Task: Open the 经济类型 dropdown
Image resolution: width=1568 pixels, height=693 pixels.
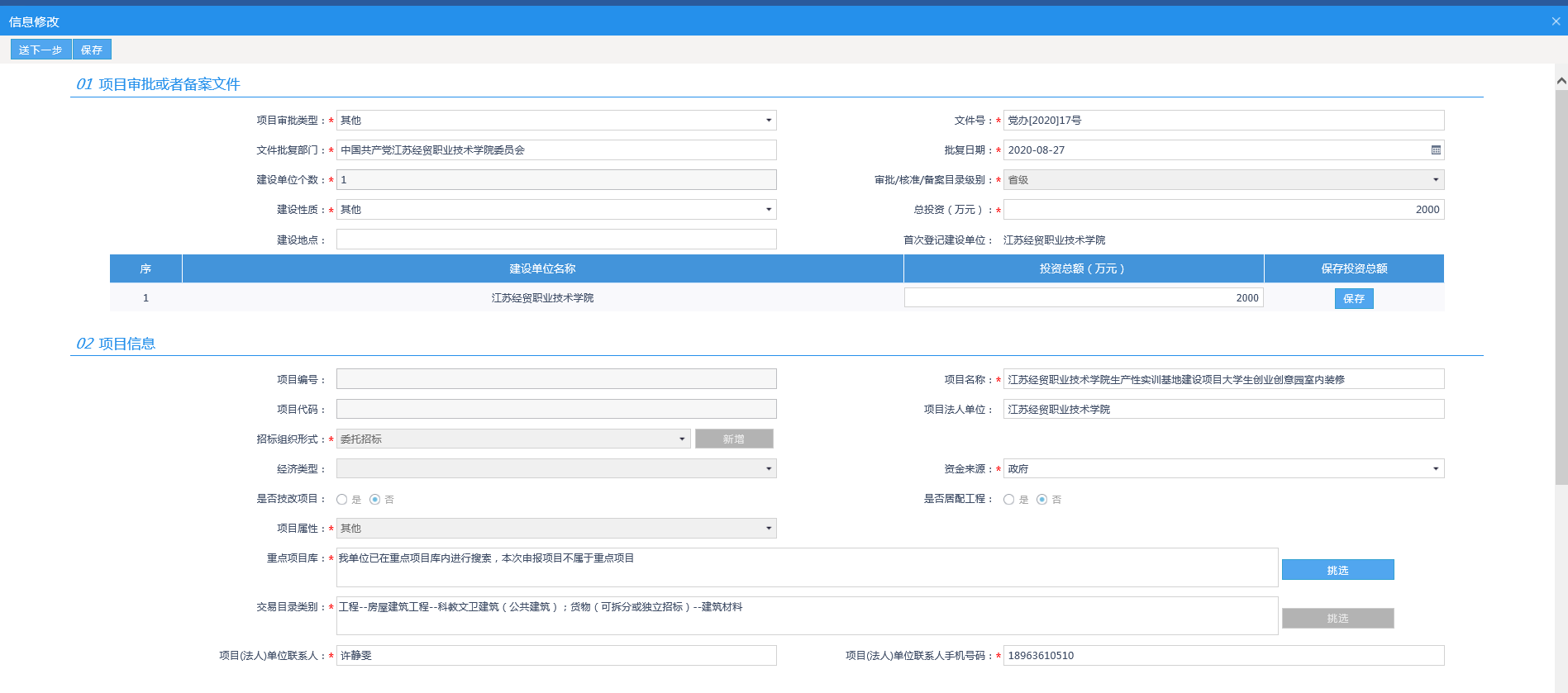Action: (768, 469)
